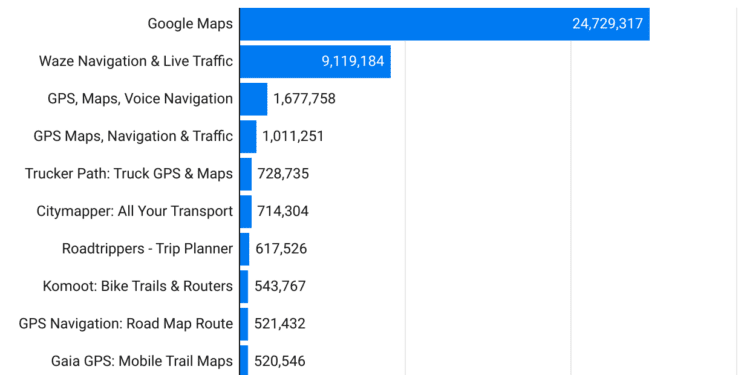Click the value 9,119,184
The height and width of the screenshot is (375, 750).
tap(353, 61)
